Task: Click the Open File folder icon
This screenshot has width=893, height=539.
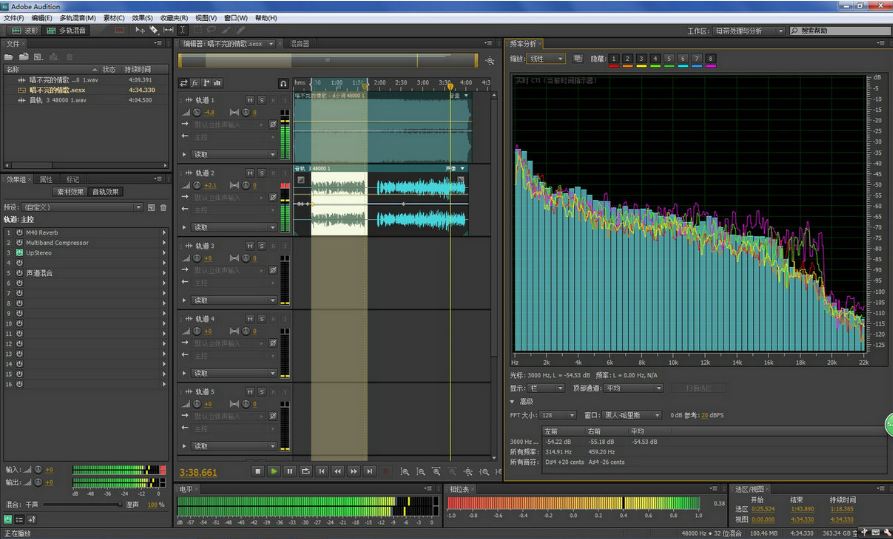Action: pos(9,56)
